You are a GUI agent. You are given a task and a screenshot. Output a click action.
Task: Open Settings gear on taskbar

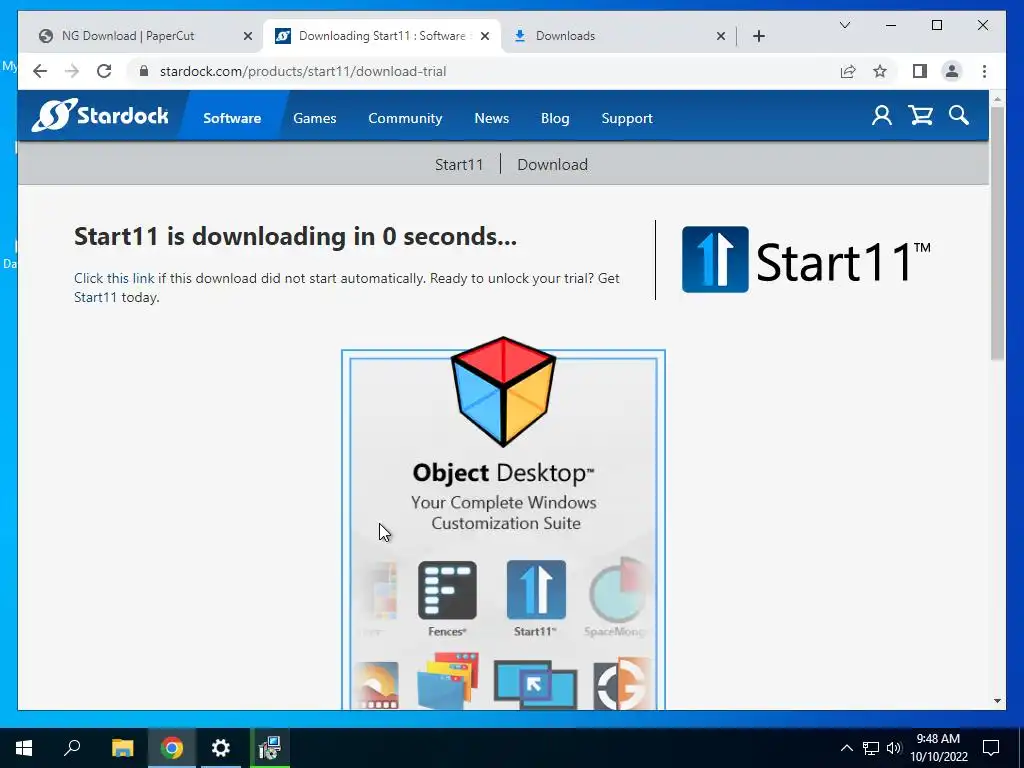(221, 748)
